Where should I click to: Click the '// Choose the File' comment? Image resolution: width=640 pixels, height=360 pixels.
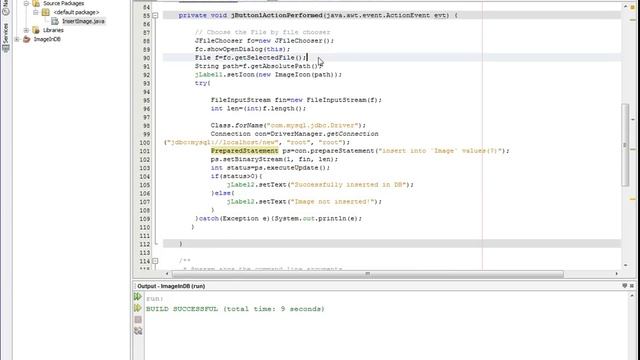(x=262, y=32)
